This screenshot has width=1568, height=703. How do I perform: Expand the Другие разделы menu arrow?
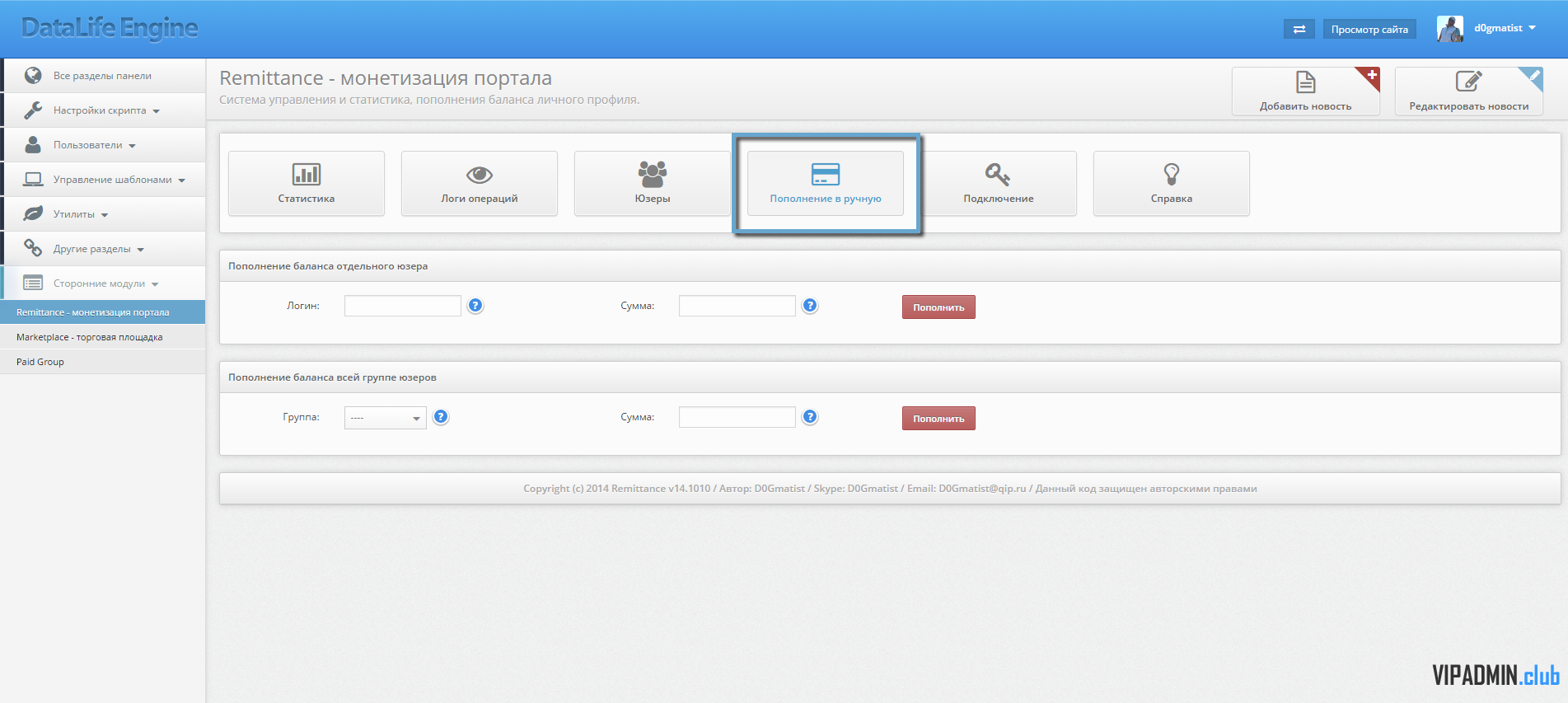tap(140, 250)
